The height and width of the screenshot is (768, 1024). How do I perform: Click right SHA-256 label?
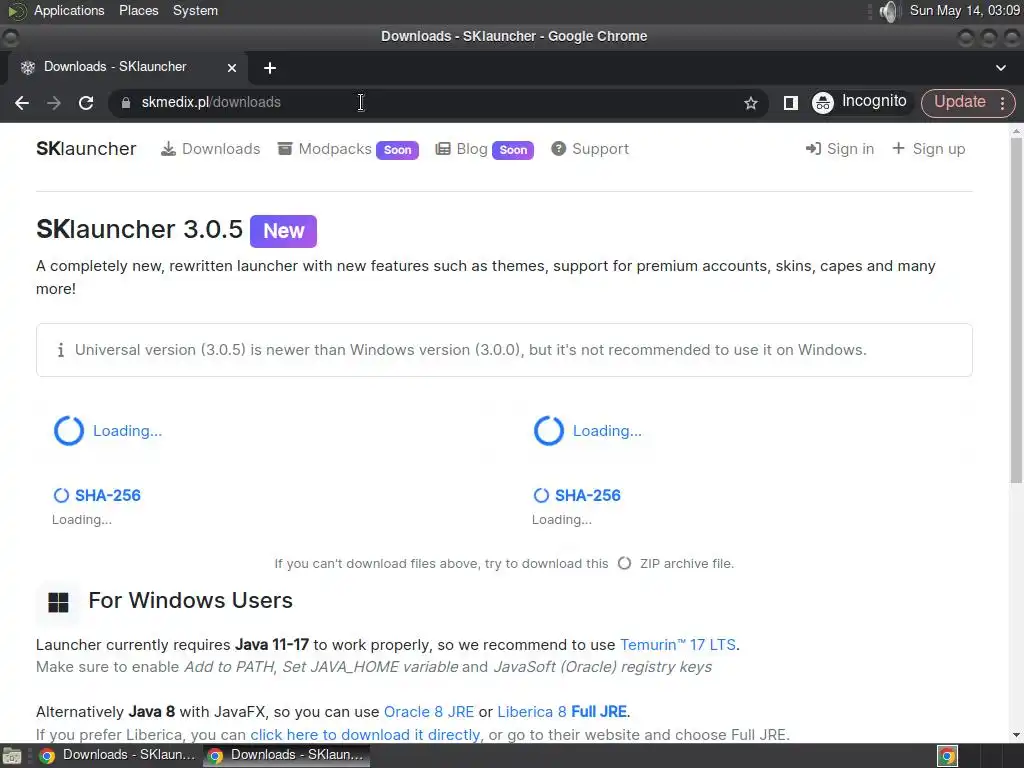pyautogui.click(x=588, y=496)
